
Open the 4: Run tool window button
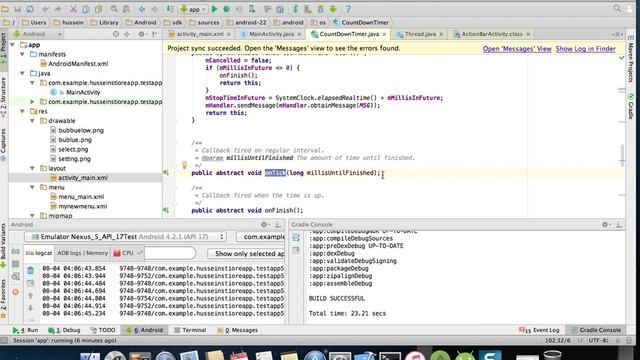25,330
